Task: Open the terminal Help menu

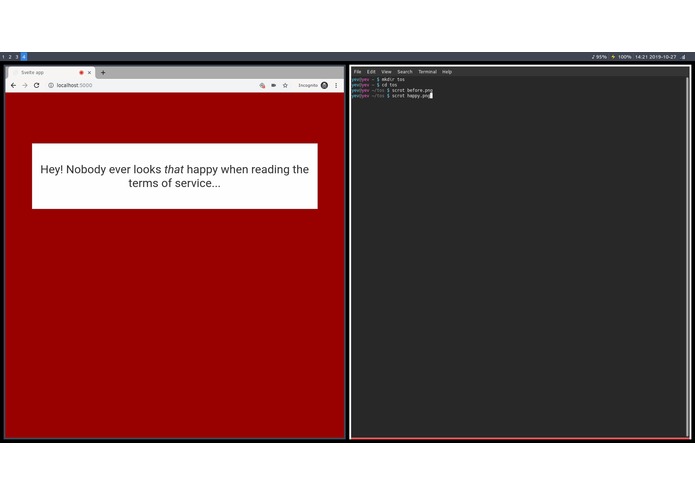Action: tap(447, 72)
